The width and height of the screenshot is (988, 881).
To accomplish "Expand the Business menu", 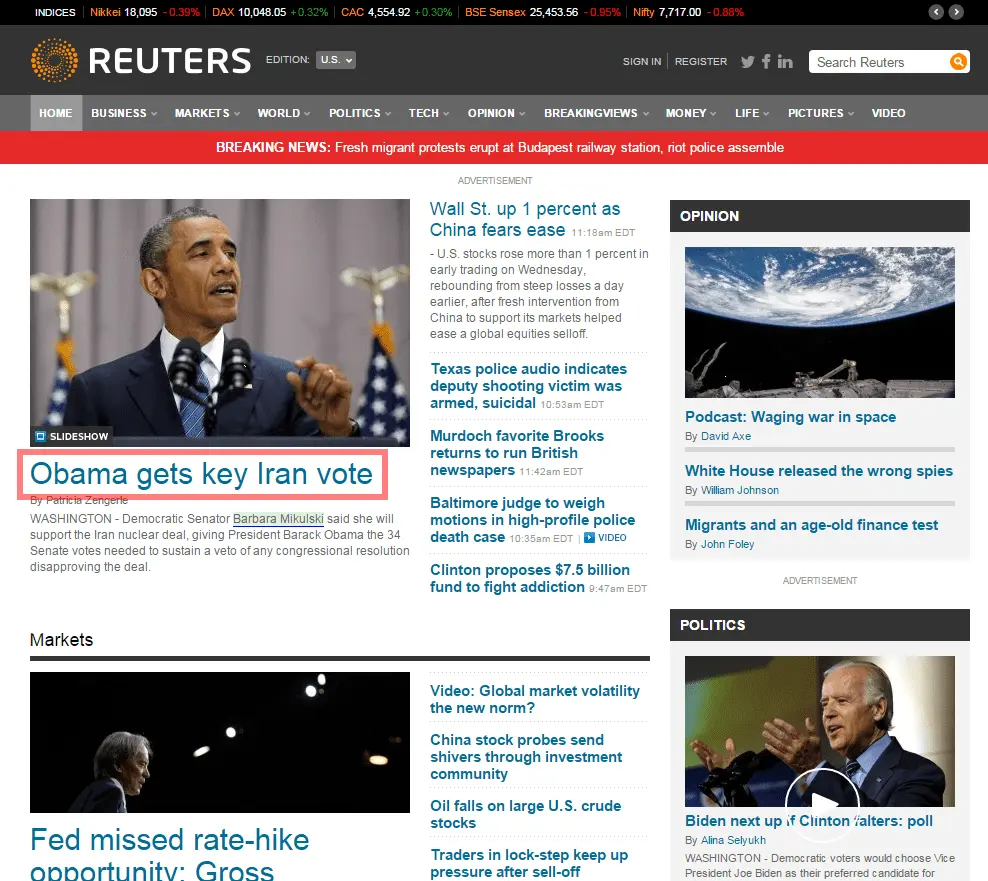I will click(x=124, y=113).
